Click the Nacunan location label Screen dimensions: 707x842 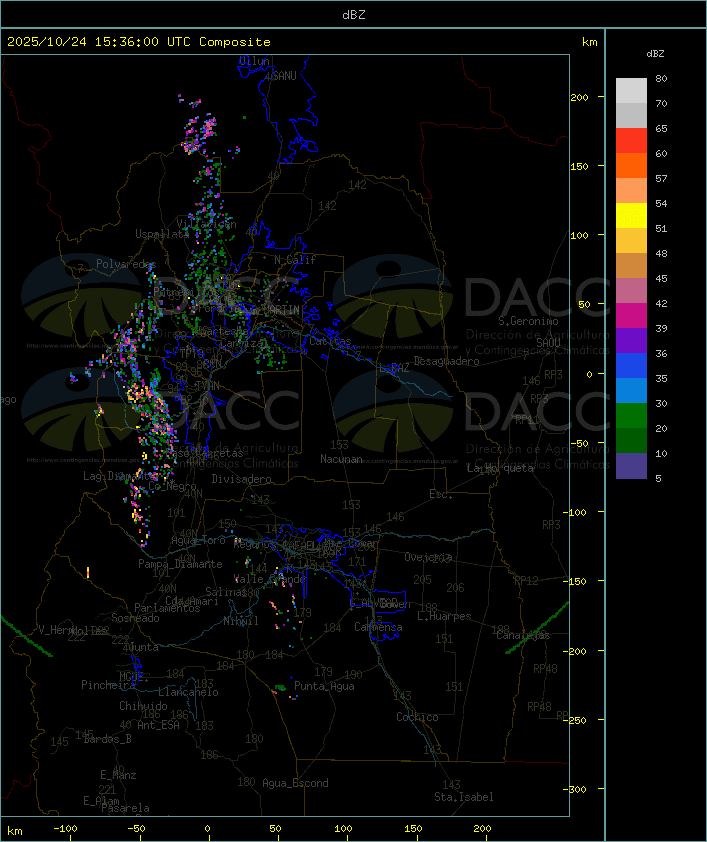(341, 459)
